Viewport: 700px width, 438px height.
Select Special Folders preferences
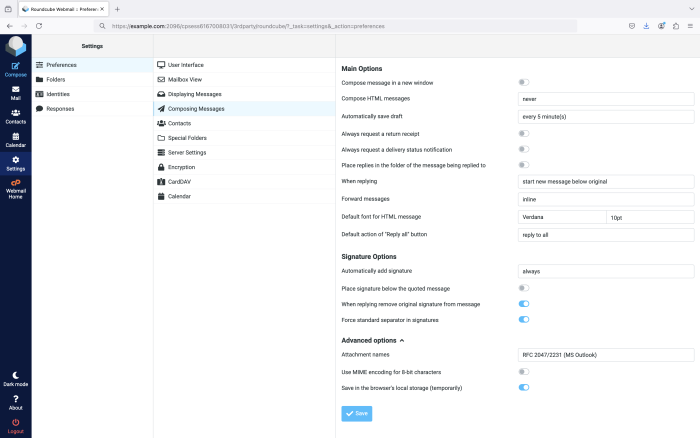pos(244,138)
